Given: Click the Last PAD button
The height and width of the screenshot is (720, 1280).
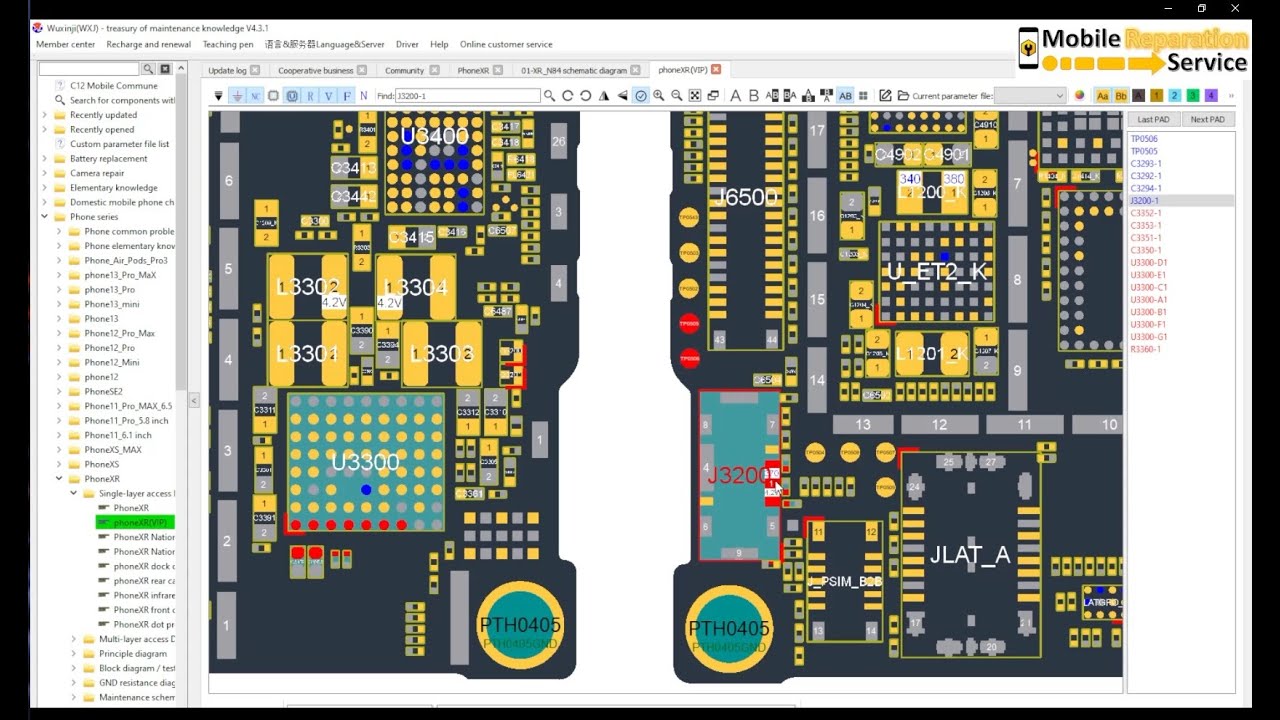Looking at the screenshot, I should pos(1153,119).
